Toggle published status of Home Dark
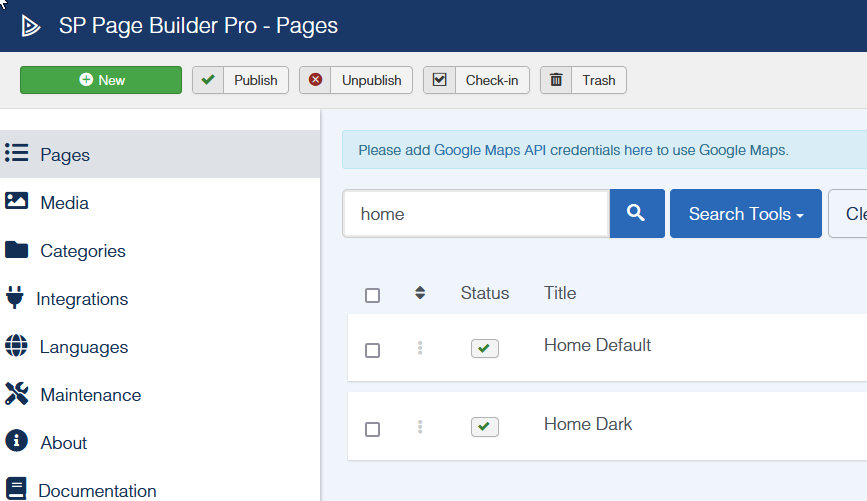 [x=484, y=427]
